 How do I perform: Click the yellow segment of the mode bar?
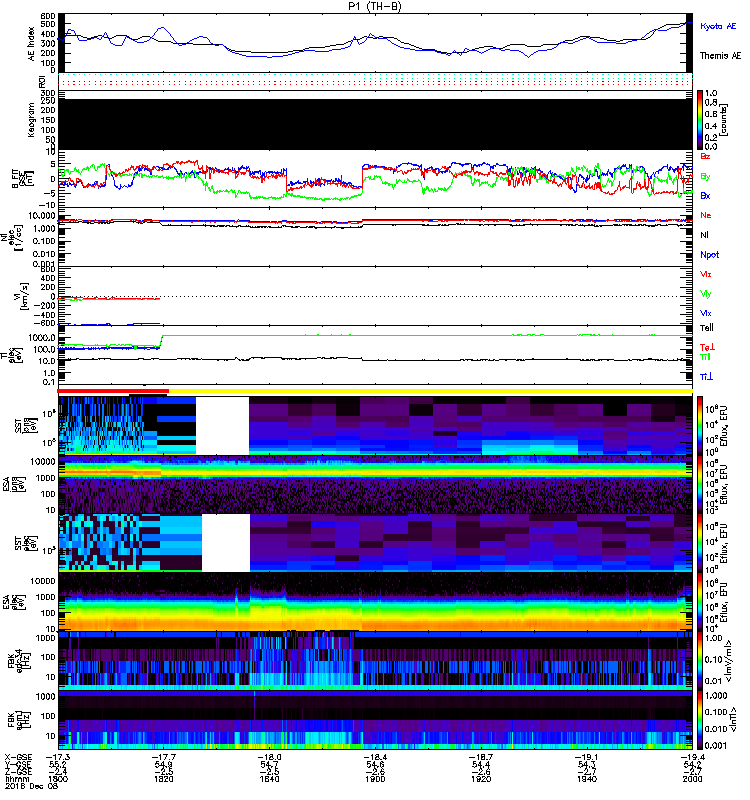(x=431, y=391)
